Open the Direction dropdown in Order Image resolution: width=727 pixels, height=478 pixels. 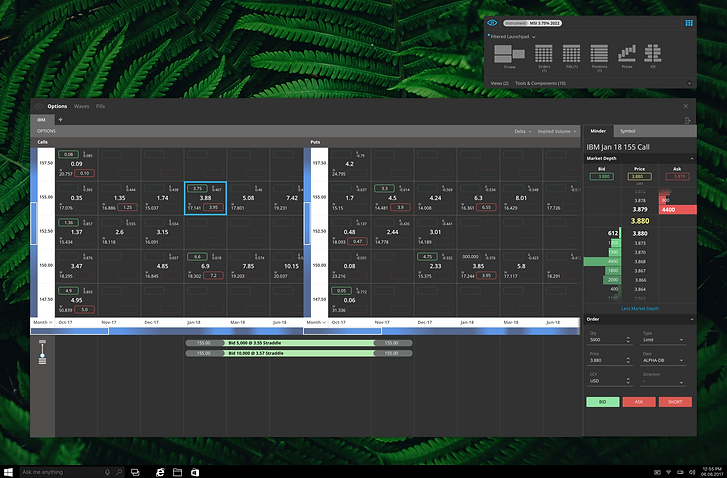coord(663,381)
